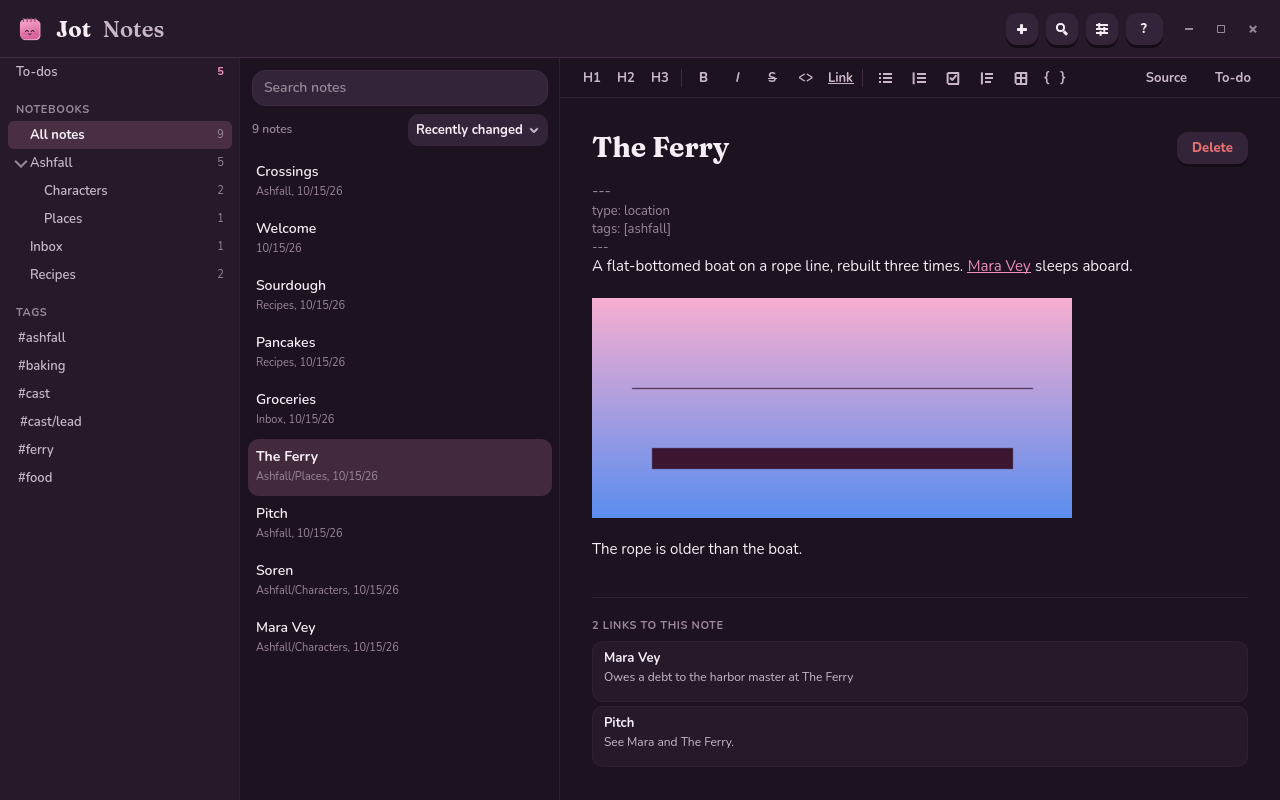The height and width of the screenshot is (800, 1280).
Task: Open To-dos in the sidebar
Action: [120, 71]
